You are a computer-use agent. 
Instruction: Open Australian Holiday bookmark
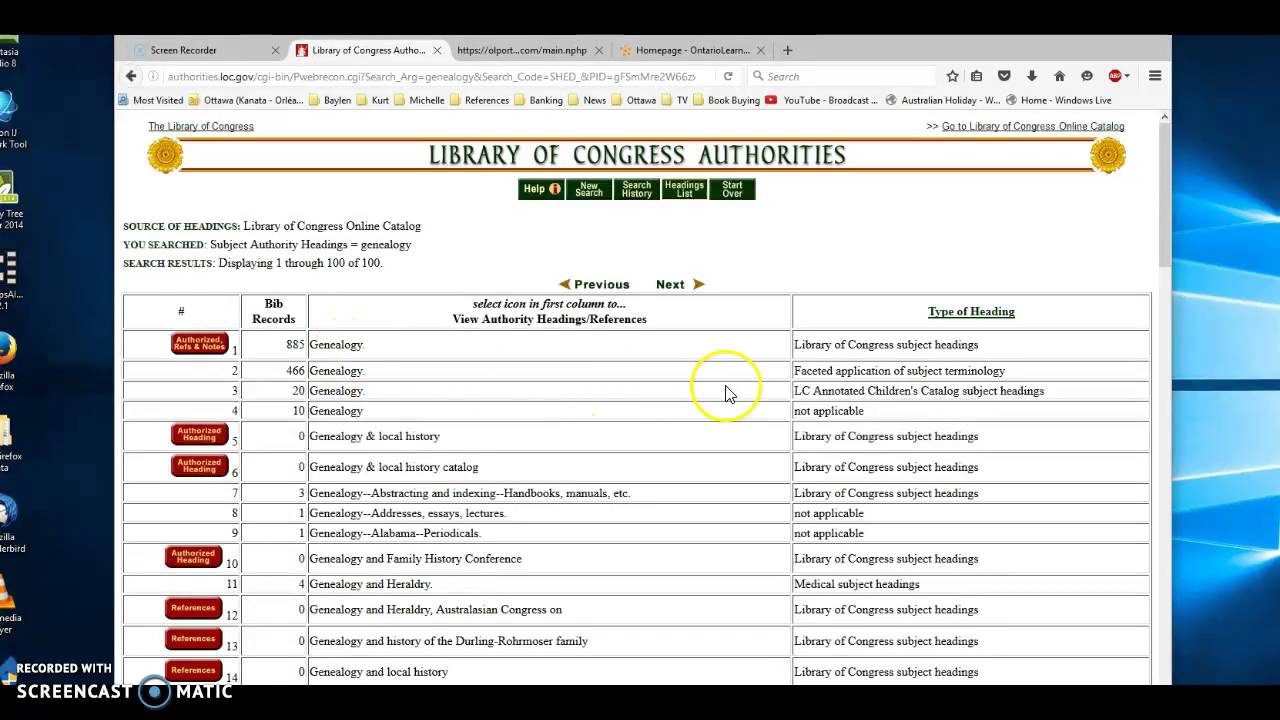943,100
